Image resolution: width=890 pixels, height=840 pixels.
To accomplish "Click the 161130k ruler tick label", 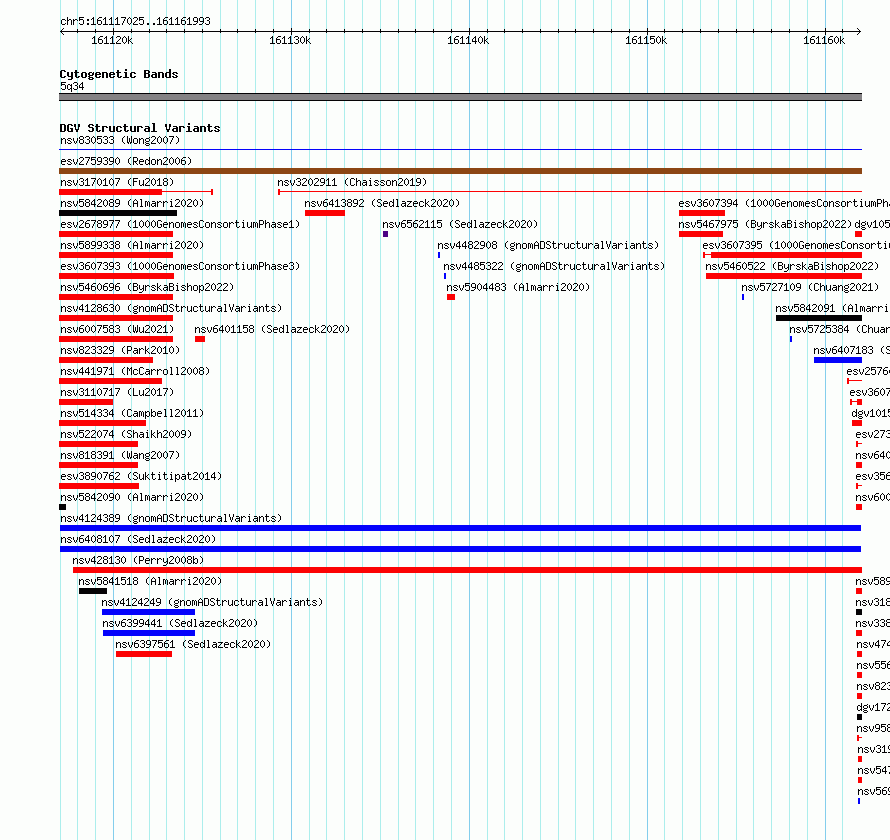I will point(290,40).
